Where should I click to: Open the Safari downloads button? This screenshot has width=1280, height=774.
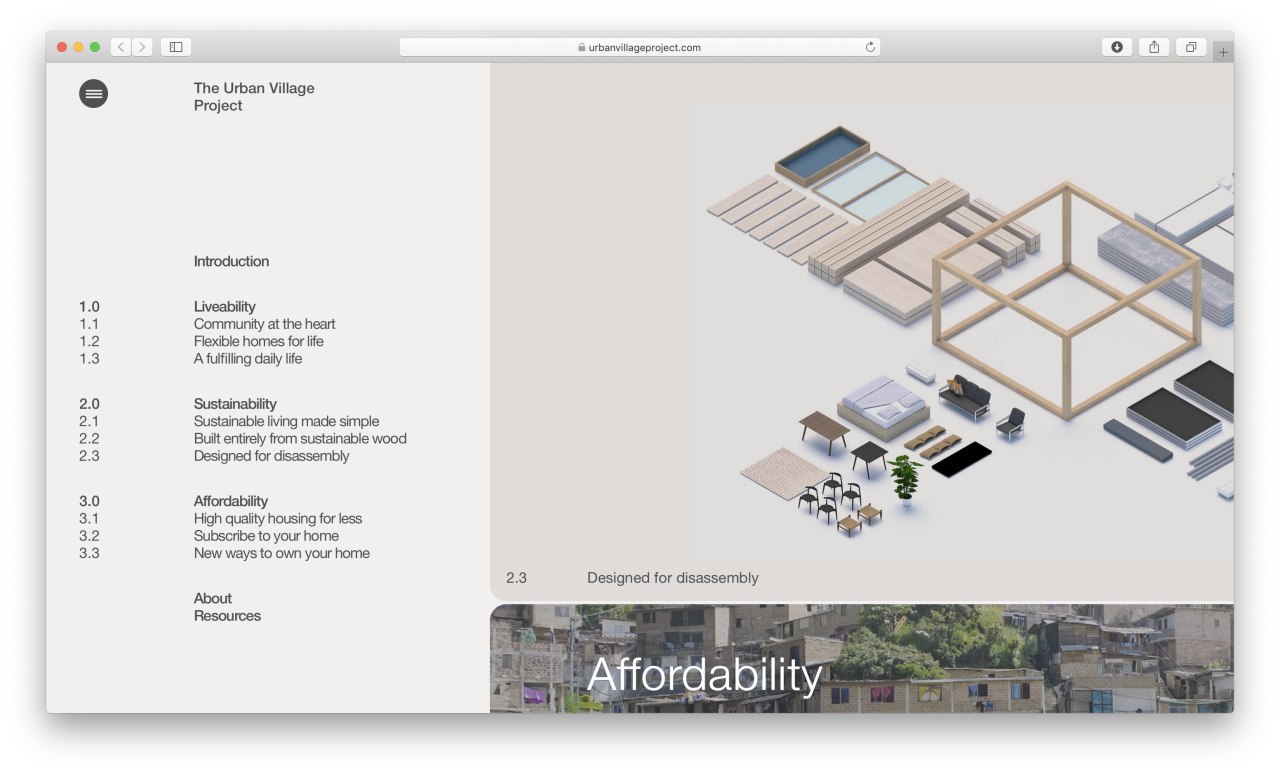point(1117,47)
